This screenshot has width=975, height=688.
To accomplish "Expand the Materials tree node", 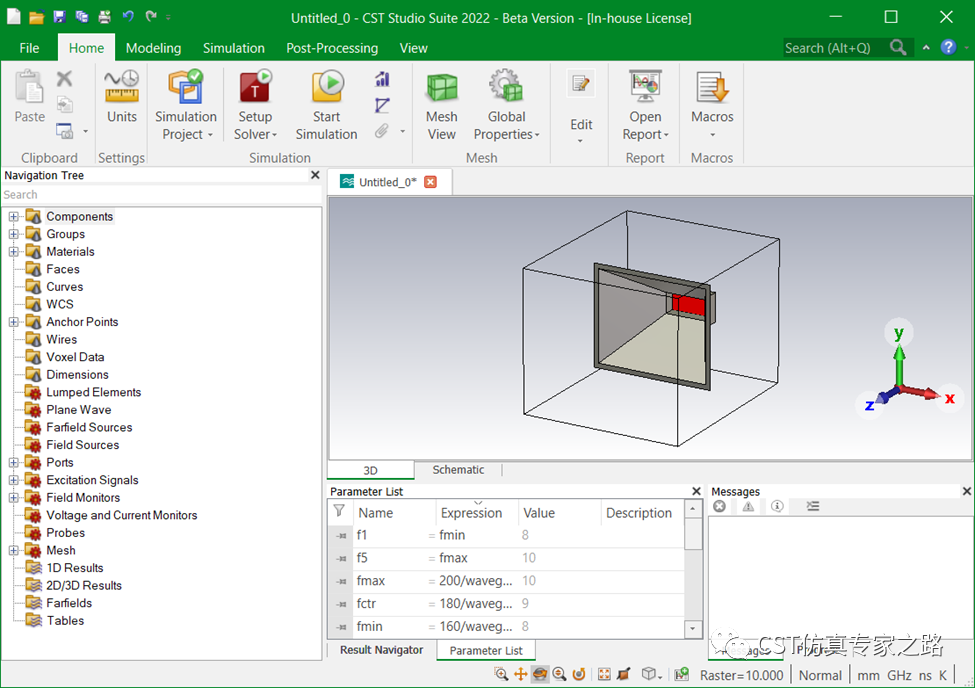I will tap(14, 251).
